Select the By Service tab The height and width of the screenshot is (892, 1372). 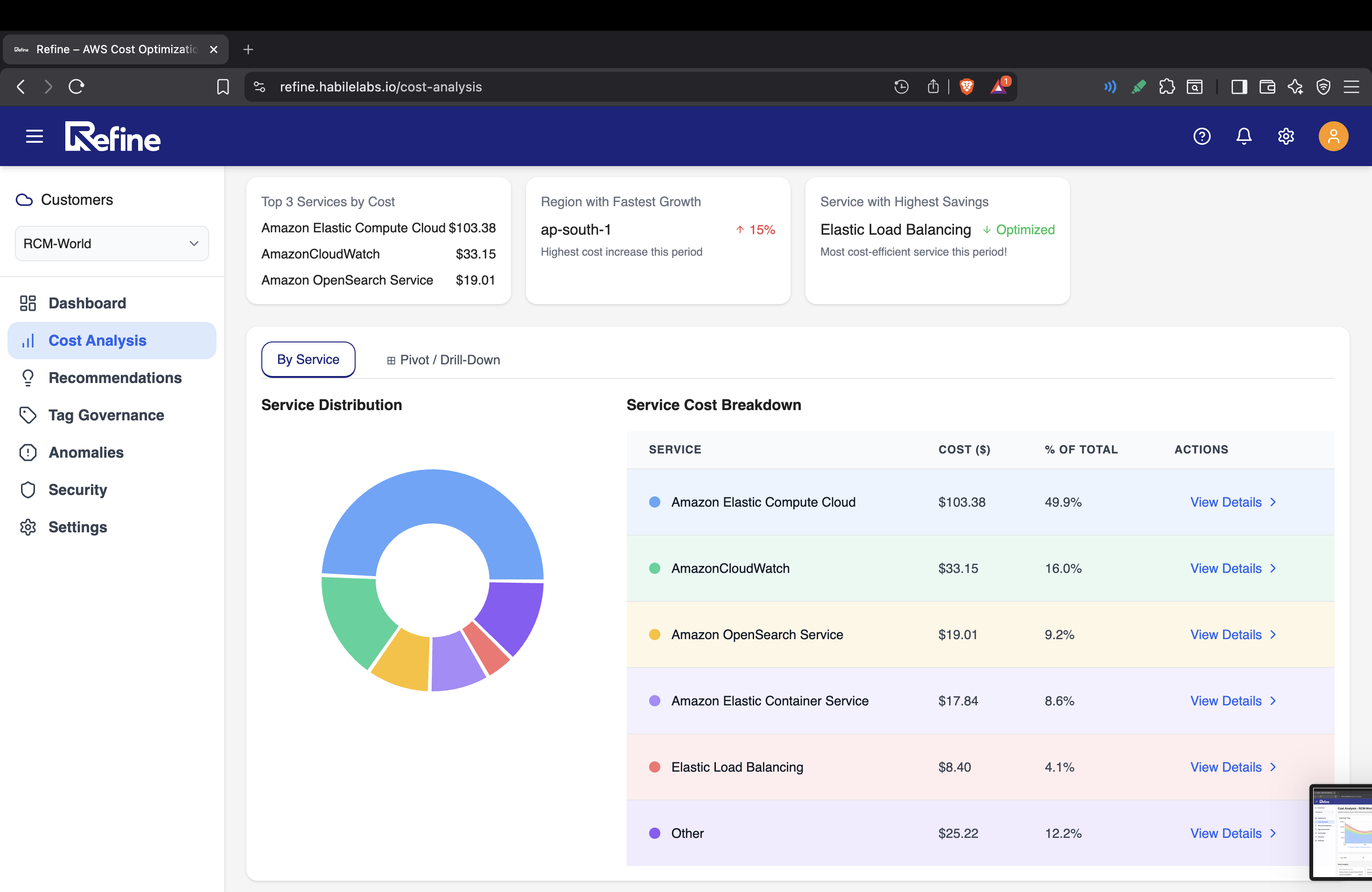click(308, 360)
